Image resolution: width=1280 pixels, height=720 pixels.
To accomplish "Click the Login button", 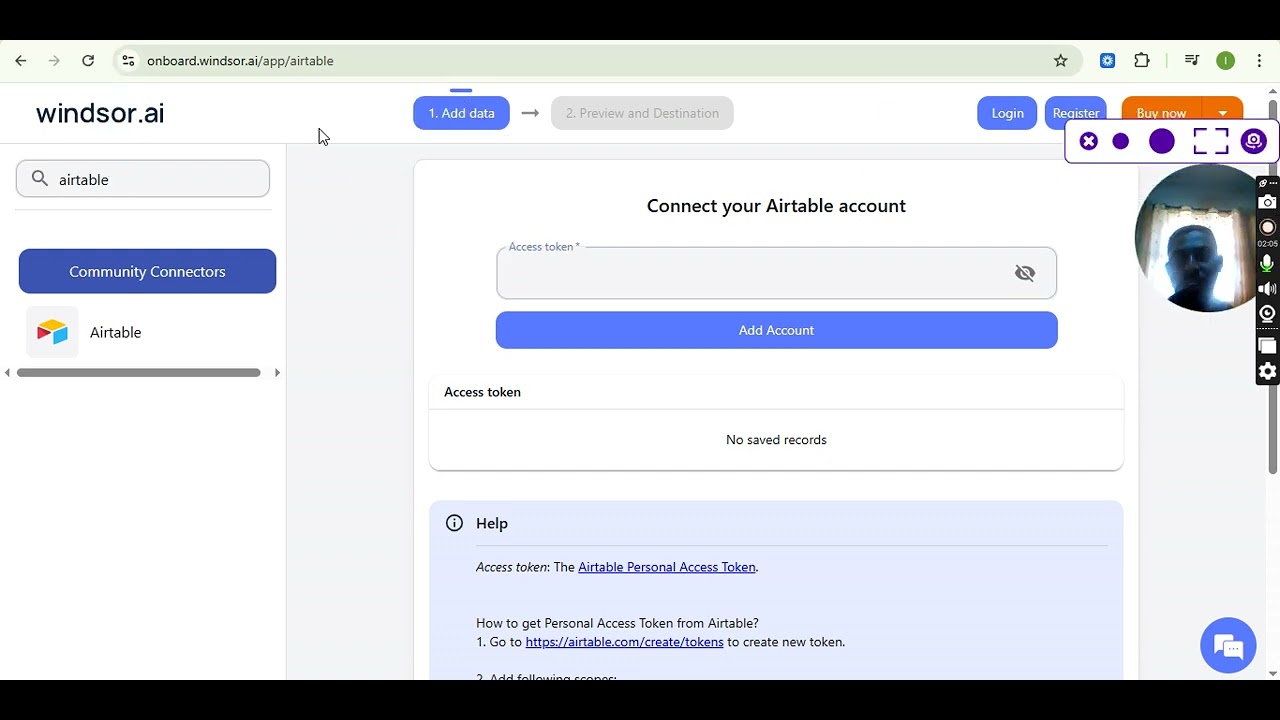I will [x=1007, y=113].
